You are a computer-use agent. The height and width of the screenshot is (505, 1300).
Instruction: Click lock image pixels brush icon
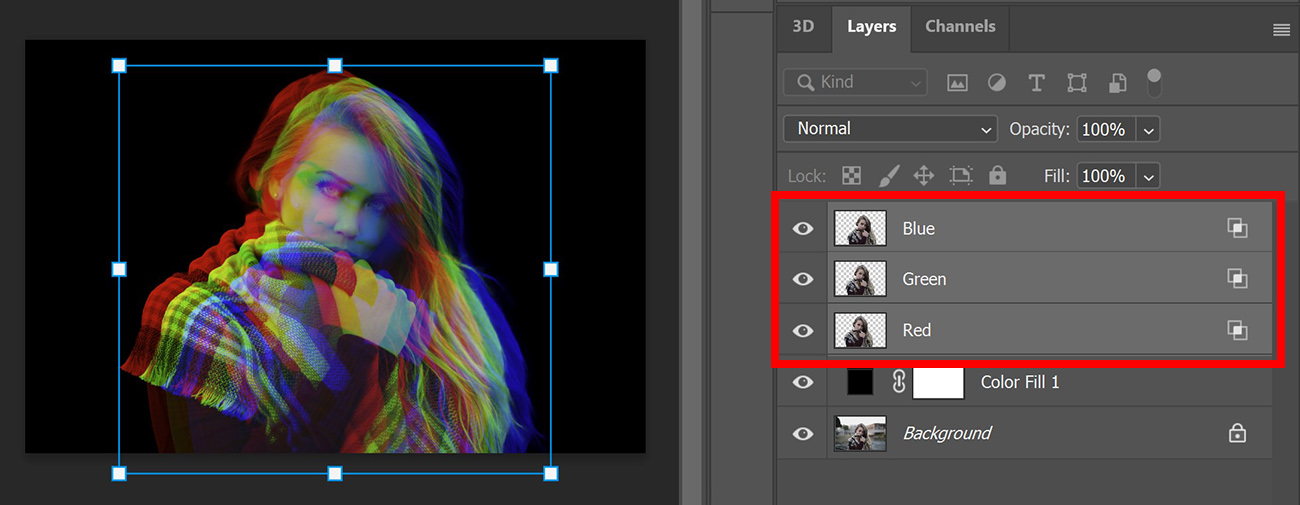(x=888, y=176)
